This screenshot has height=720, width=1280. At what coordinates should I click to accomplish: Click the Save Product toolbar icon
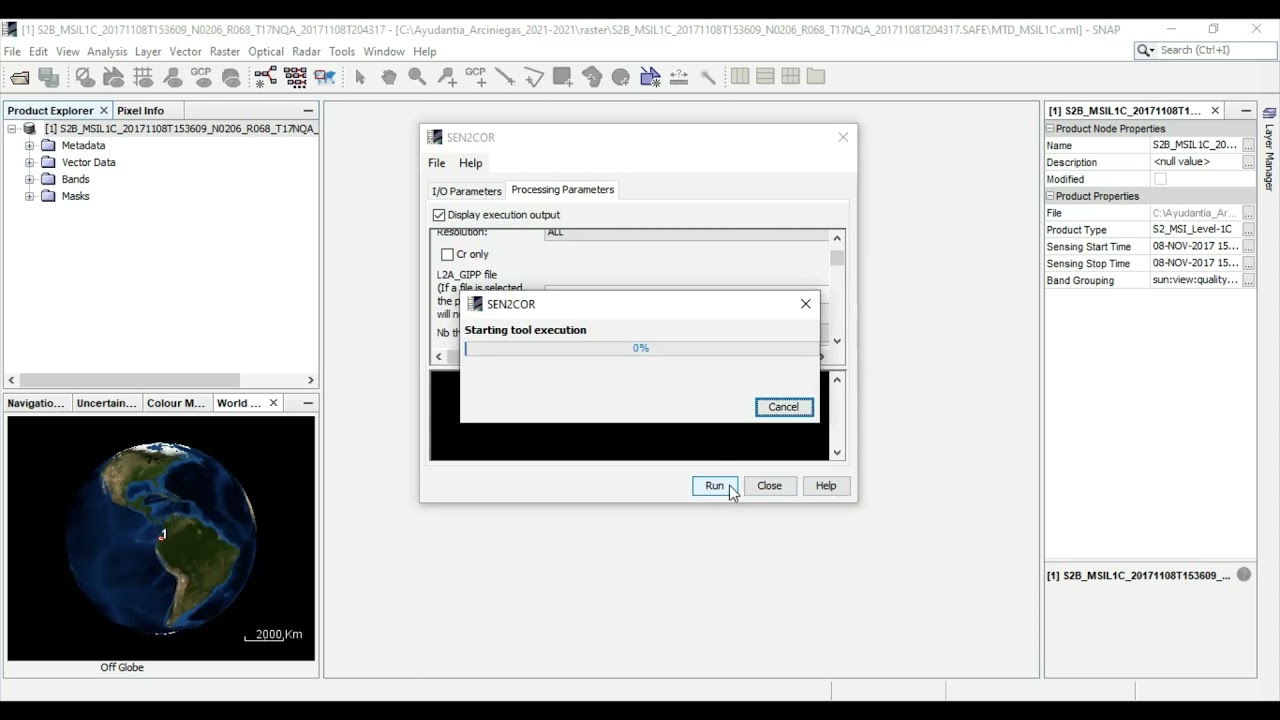click(48, 77)
